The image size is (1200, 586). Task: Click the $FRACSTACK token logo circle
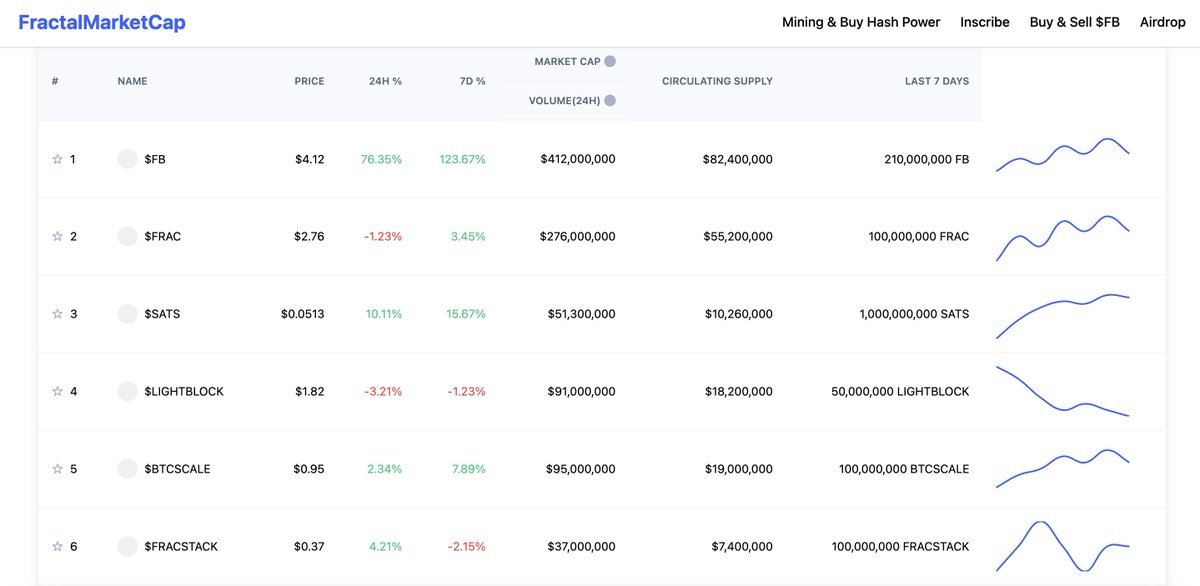pyautogui.click(x=127, y=546)
